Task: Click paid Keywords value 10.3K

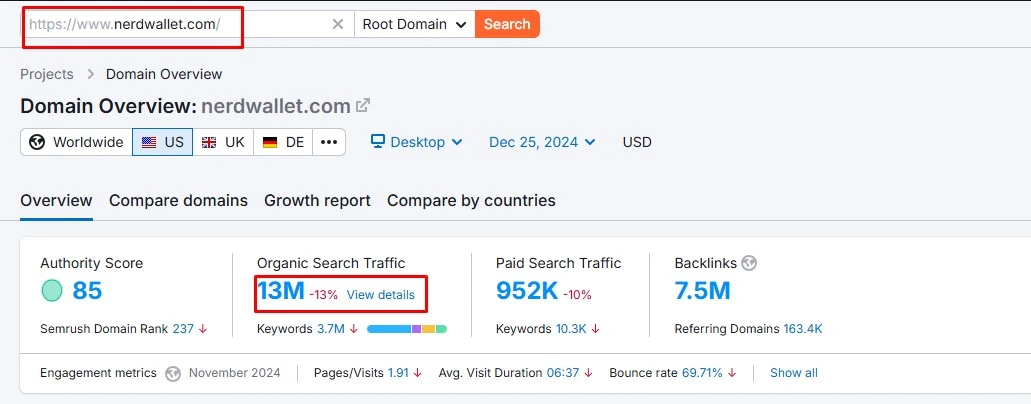Action: 571,328
